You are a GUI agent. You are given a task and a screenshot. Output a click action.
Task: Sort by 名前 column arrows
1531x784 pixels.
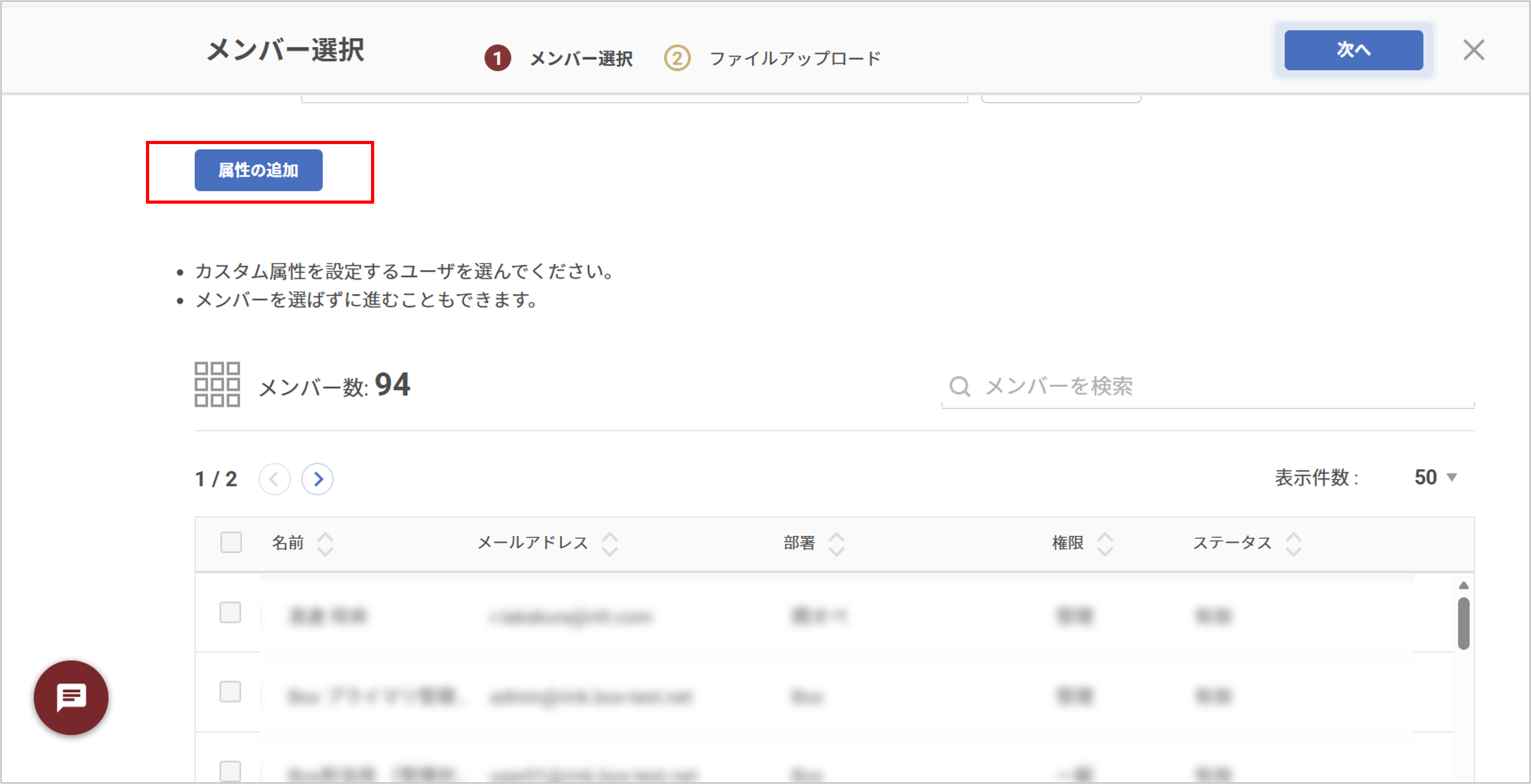coord(325,543)
